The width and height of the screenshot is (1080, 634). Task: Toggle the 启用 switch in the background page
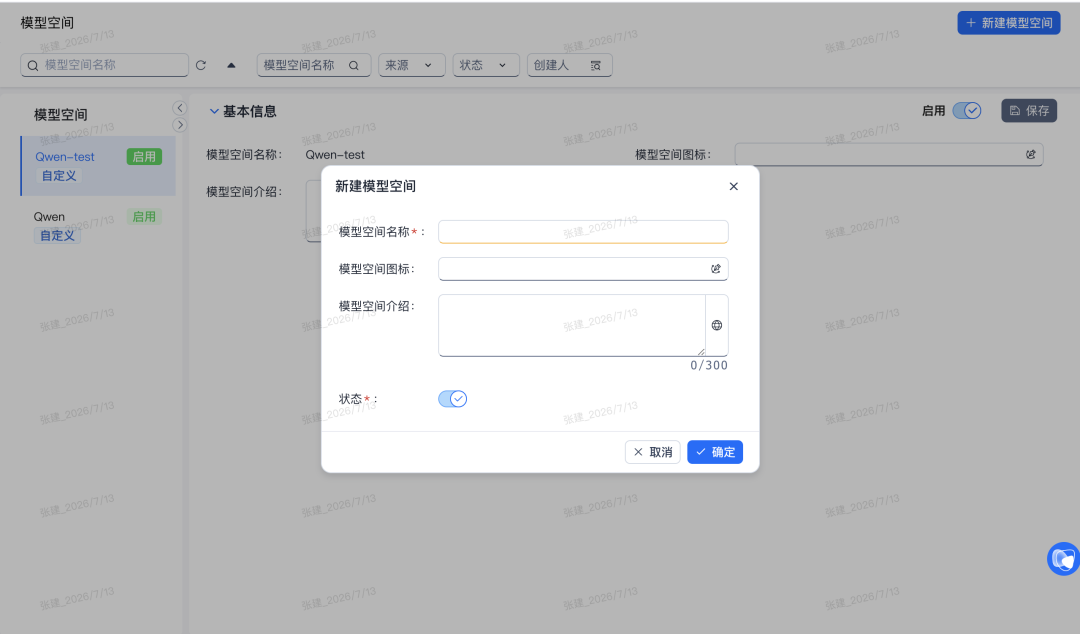coord(967,110)
